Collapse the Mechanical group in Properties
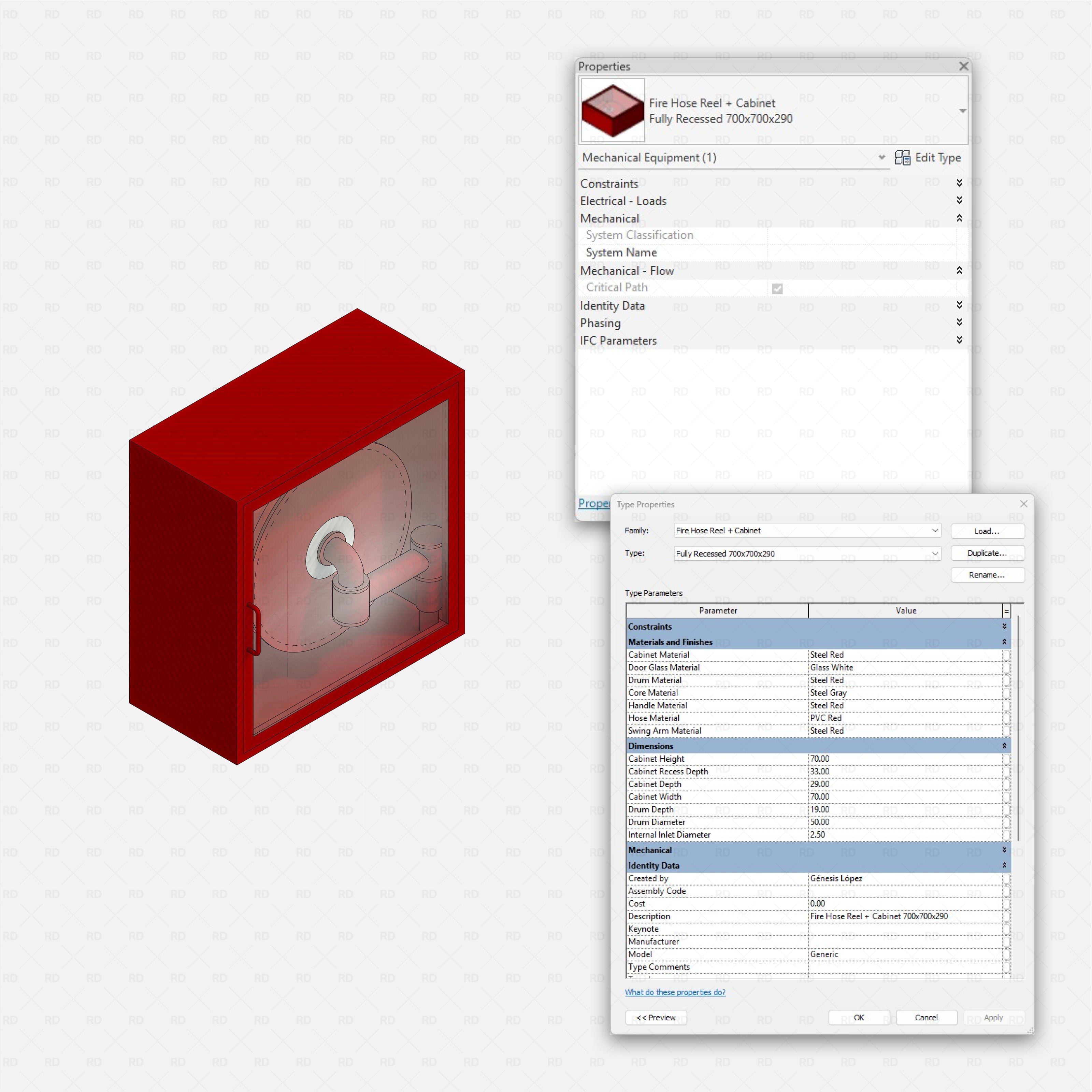The height and width of the screenshot is (1092, 1092). (959, 218)
